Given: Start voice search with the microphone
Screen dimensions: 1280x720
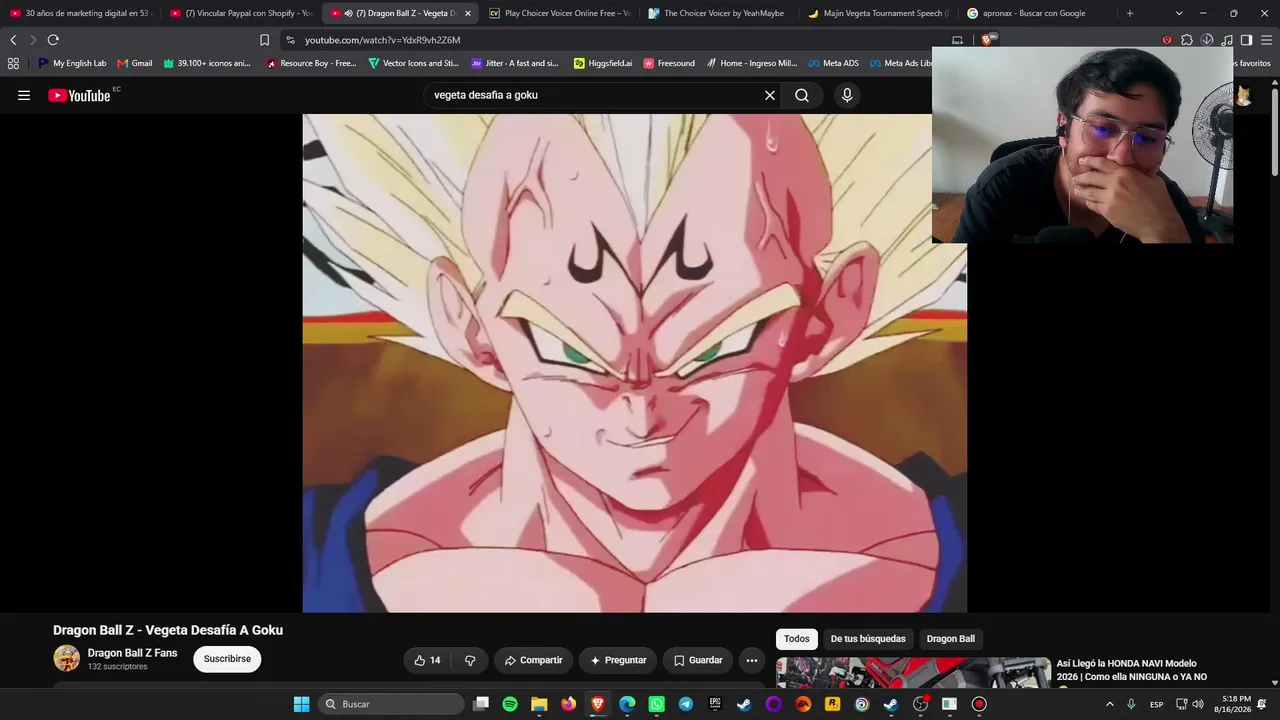Looking at the screenshot, I should [x=847, y=95].
